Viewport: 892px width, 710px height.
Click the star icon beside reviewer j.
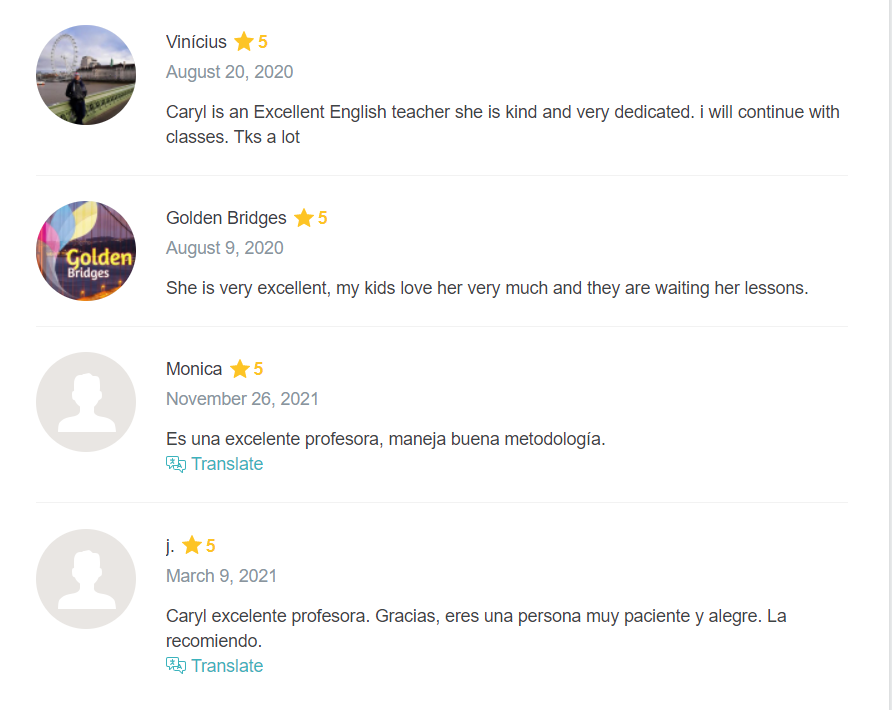tap(192, 545)
